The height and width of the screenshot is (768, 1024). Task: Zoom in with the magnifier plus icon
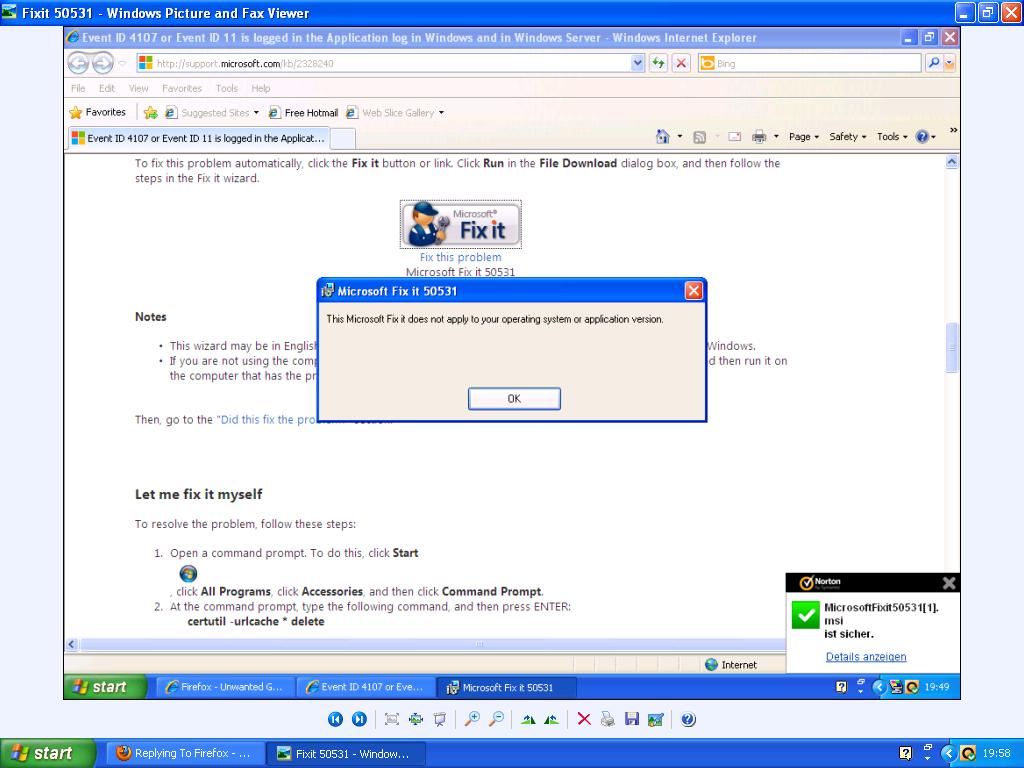click(472, 719)
